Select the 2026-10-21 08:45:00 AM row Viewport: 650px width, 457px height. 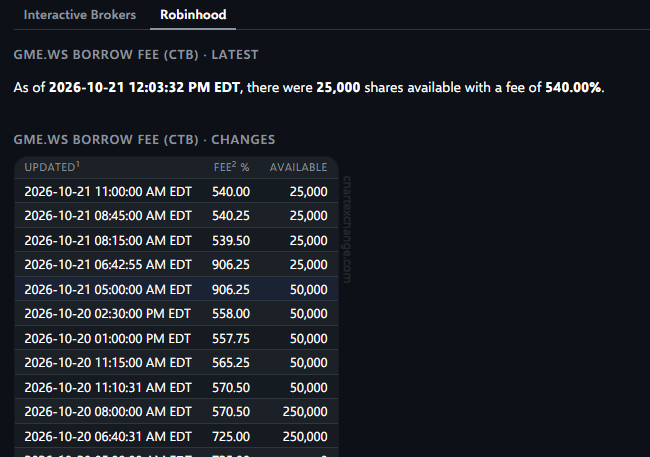[x=177, y=215]
